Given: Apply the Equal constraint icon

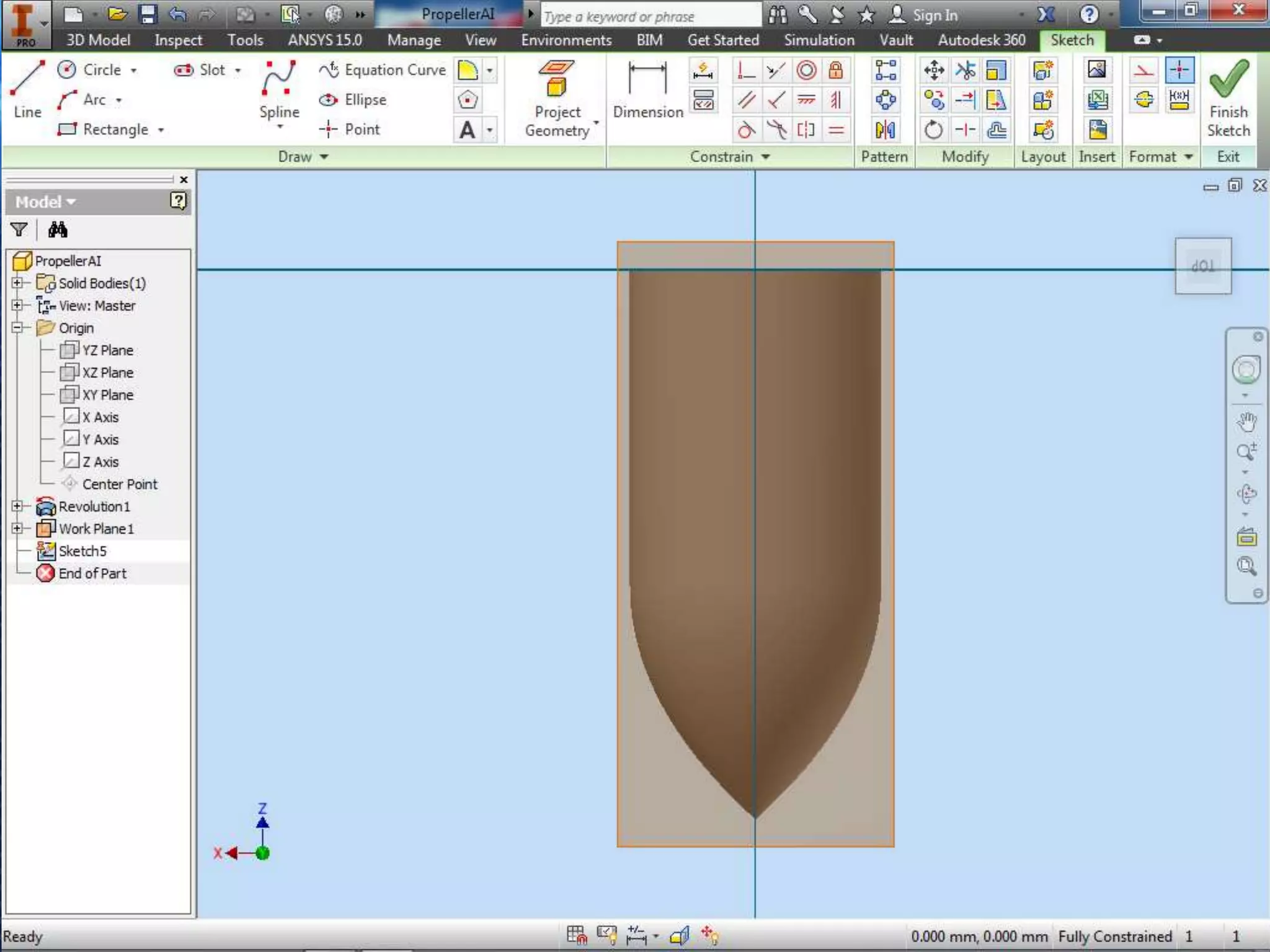Looking at the screenshot, I should (836, 130).
